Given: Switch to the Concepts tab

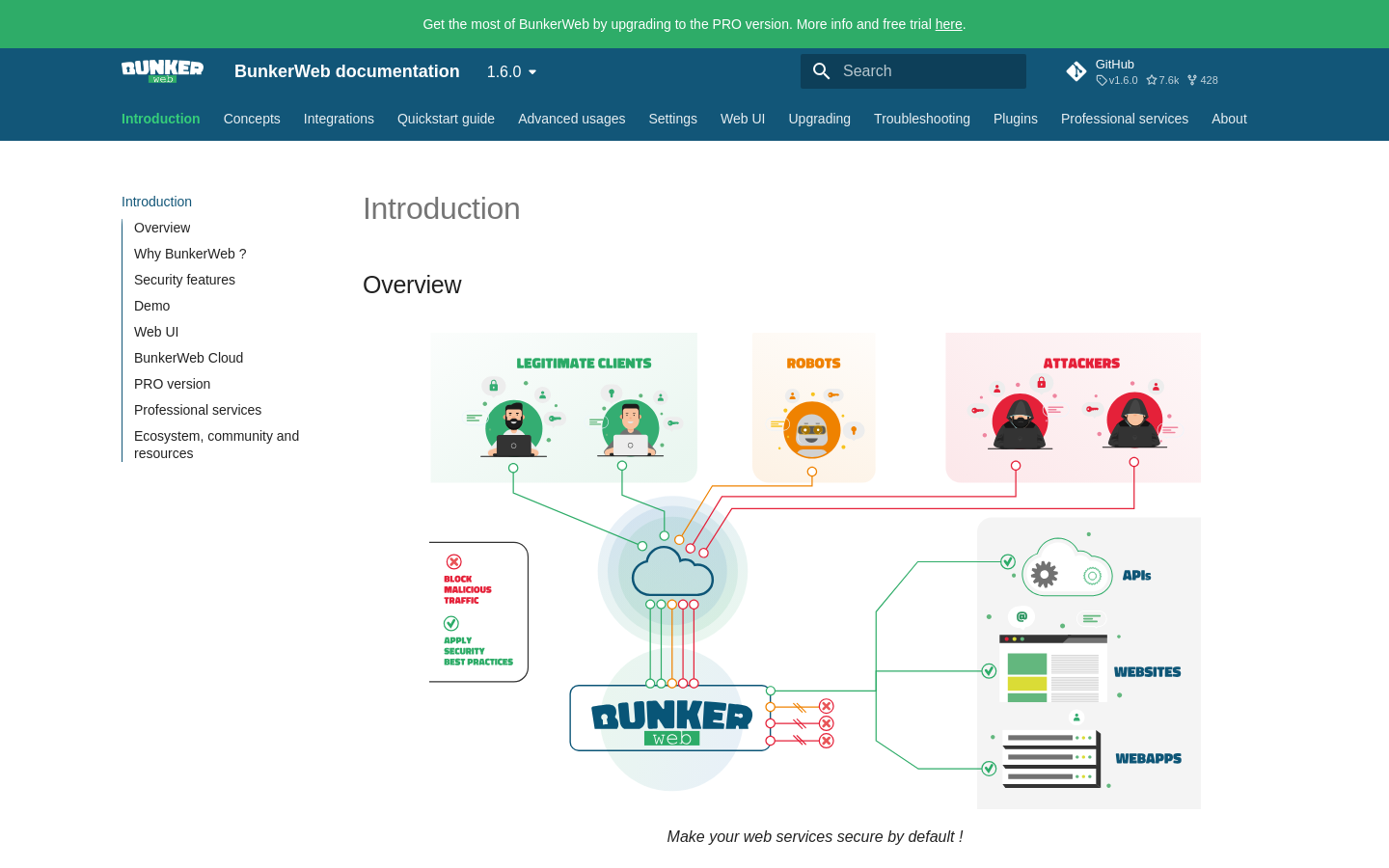Looking at the screenshot, I should [252, 119].
